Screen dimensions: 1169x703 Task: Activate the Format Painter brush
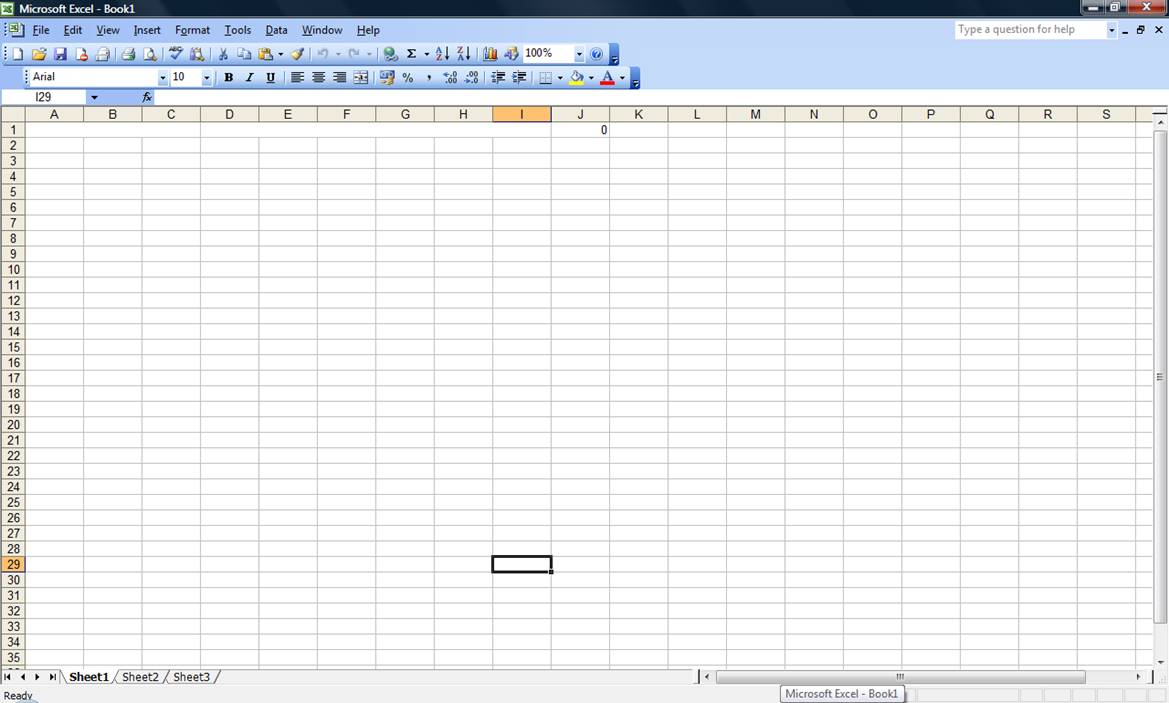(297, 54)
